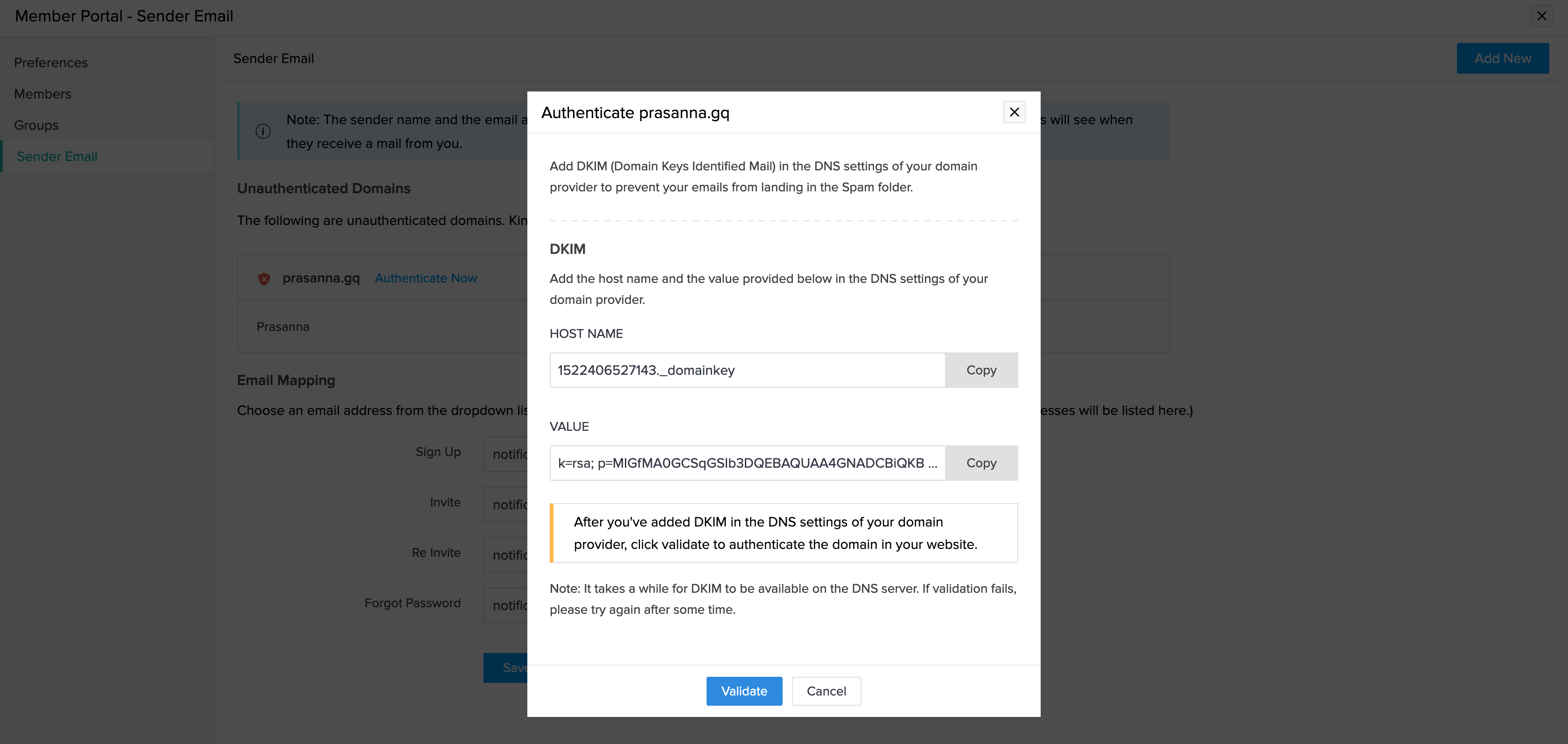Close the Authenticate prasanna.gq dialog
The image size is (1568, 744).
point(1014,112)
